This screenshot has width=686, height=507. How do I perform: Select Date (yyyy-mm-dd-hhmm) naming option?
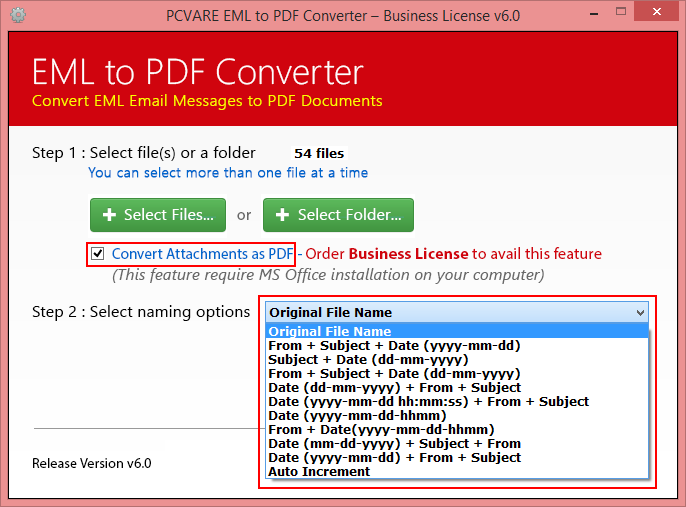pyautogui.click(x=457, y=416)
